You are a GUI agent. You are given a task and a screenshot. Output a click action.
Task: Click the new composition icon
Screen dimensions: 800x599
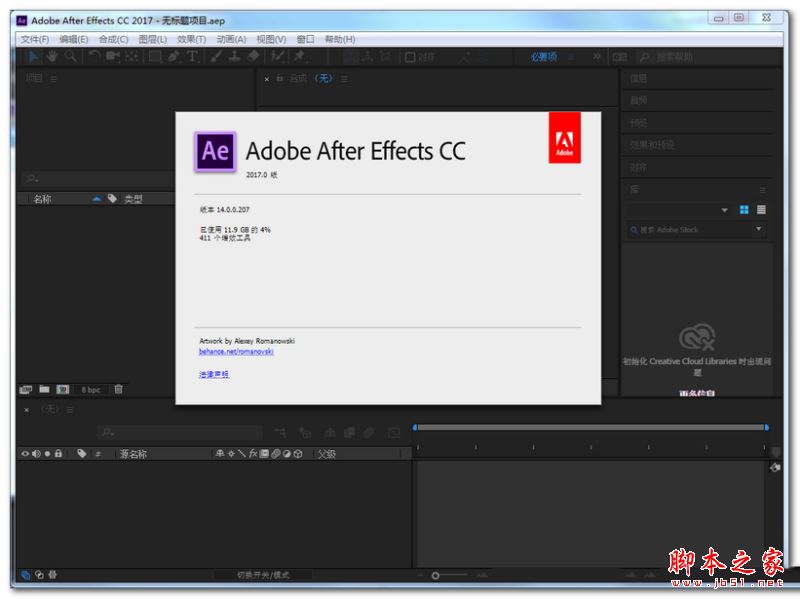coord(63,390)
